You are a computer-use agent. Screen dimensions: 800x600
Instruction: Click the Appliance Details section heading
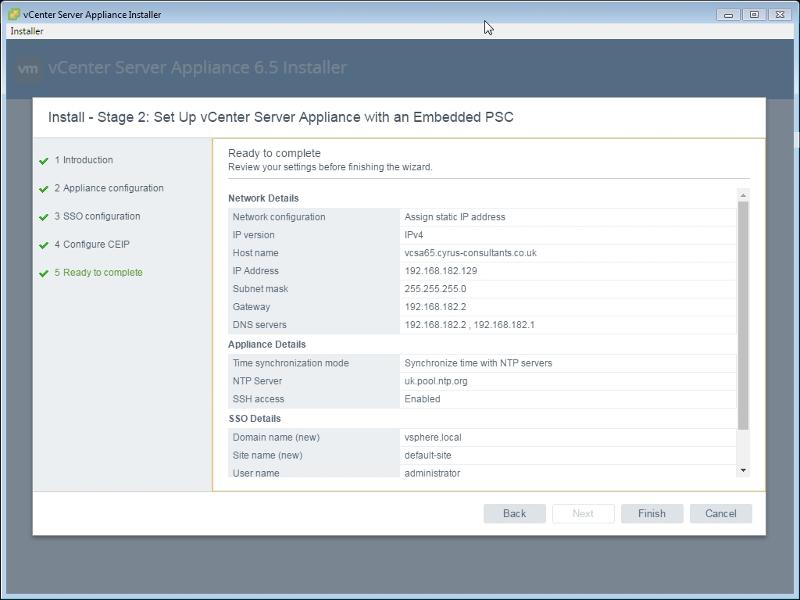tap(267, 344)
